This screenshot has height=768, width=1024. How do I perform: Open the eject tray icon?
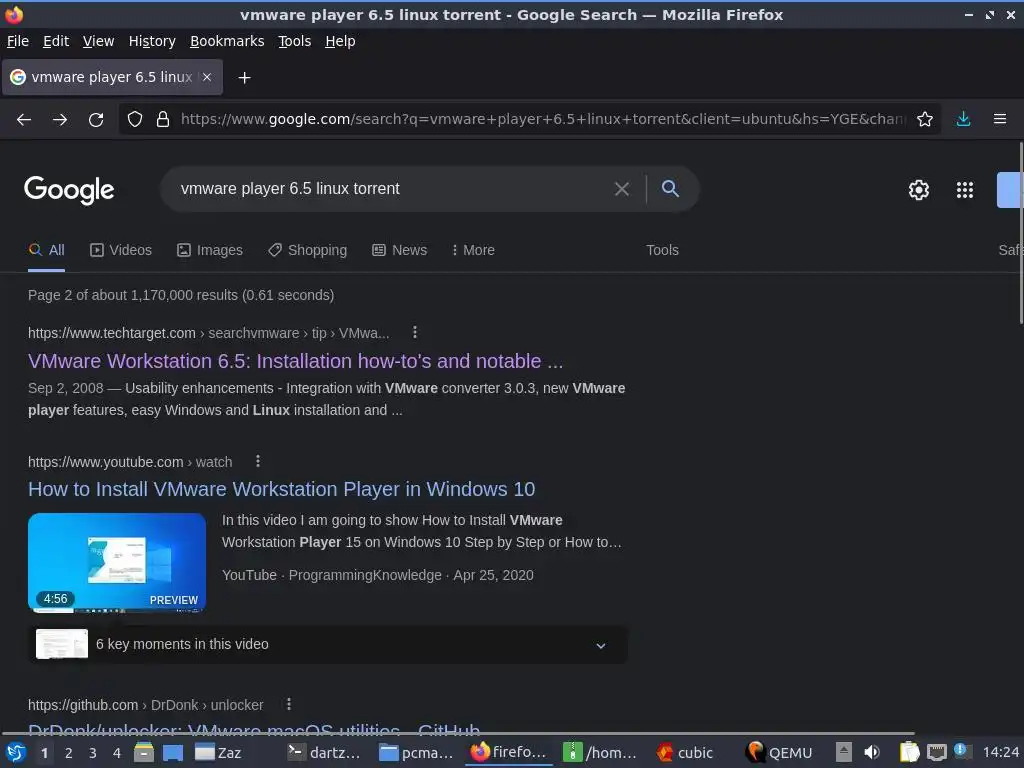pyautogui.click(x=844, y=753)
